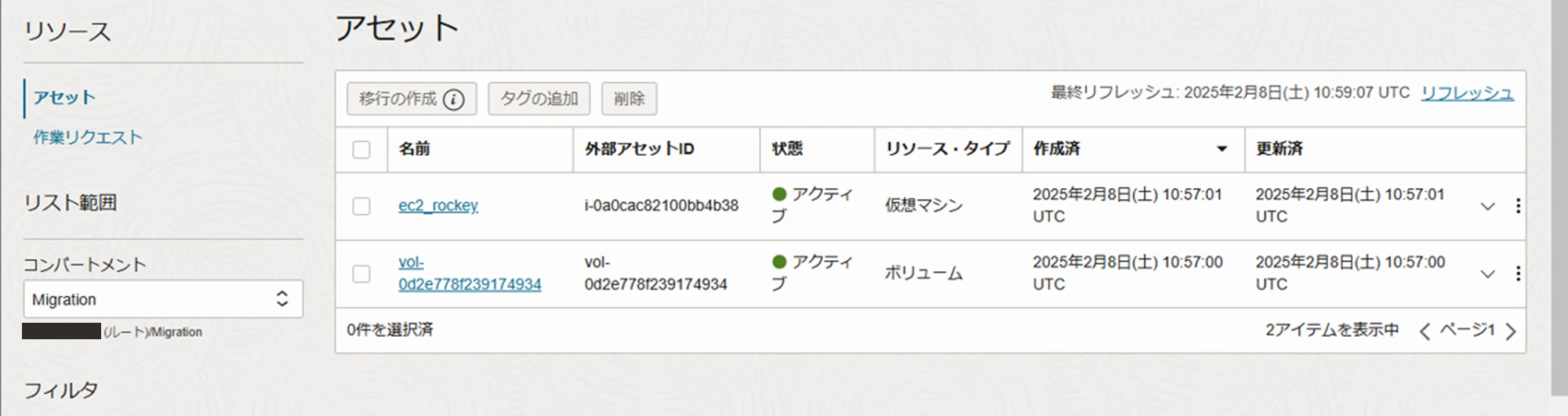Image resolution: width=1568 pixels, height=416 pixels.
Task: Click the ボリューム resource type cell
Action: pyautogui.click(x=924, y=273)
